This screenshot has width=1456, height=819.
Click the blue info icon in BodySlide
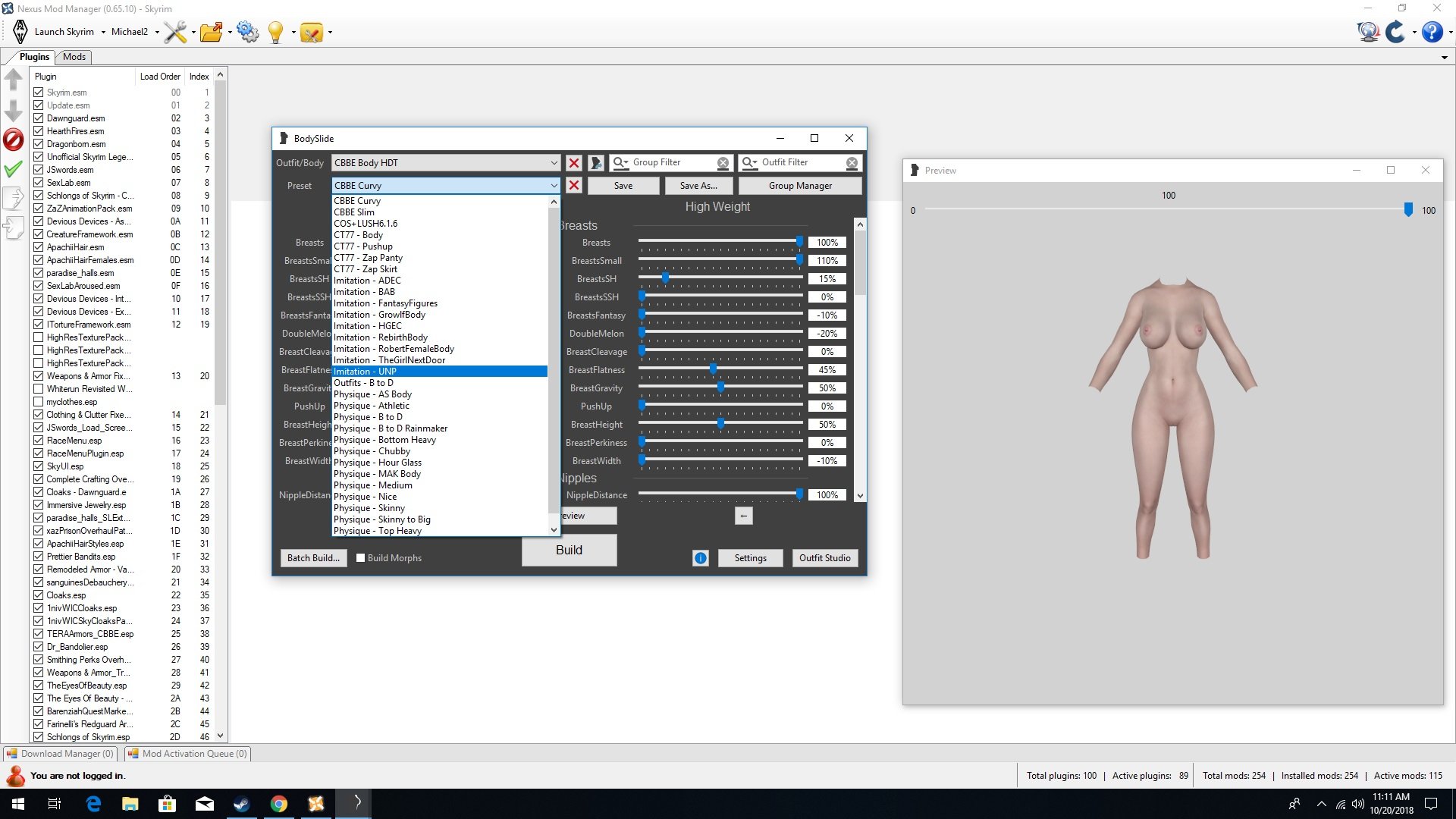tap(701, 558)
